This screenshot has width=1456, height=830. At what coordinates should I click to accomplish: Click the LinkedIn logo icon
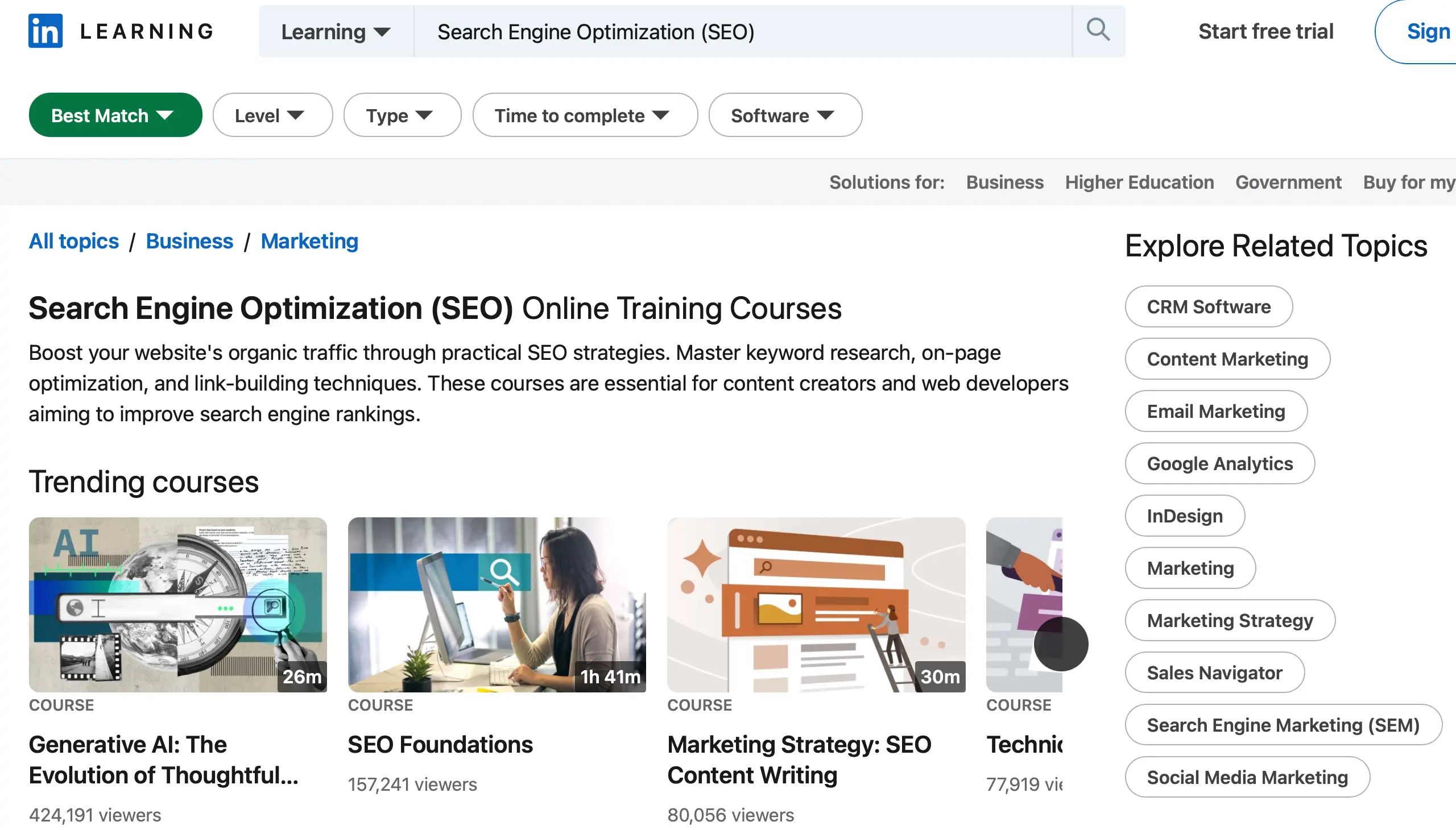pyautogui.click(x=45, y=31)
